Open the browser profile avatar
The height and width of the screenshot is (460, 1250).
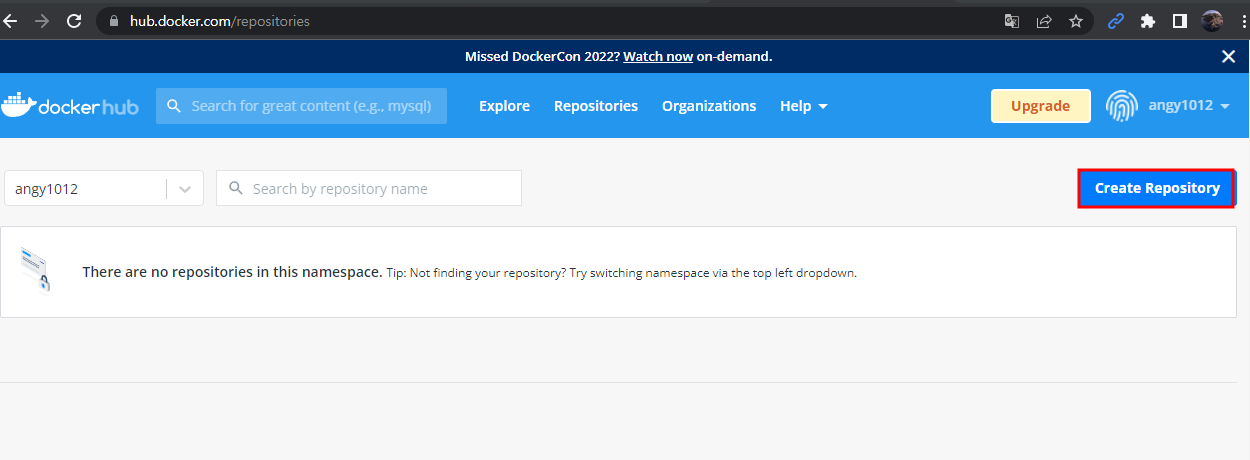[1212, 20]
